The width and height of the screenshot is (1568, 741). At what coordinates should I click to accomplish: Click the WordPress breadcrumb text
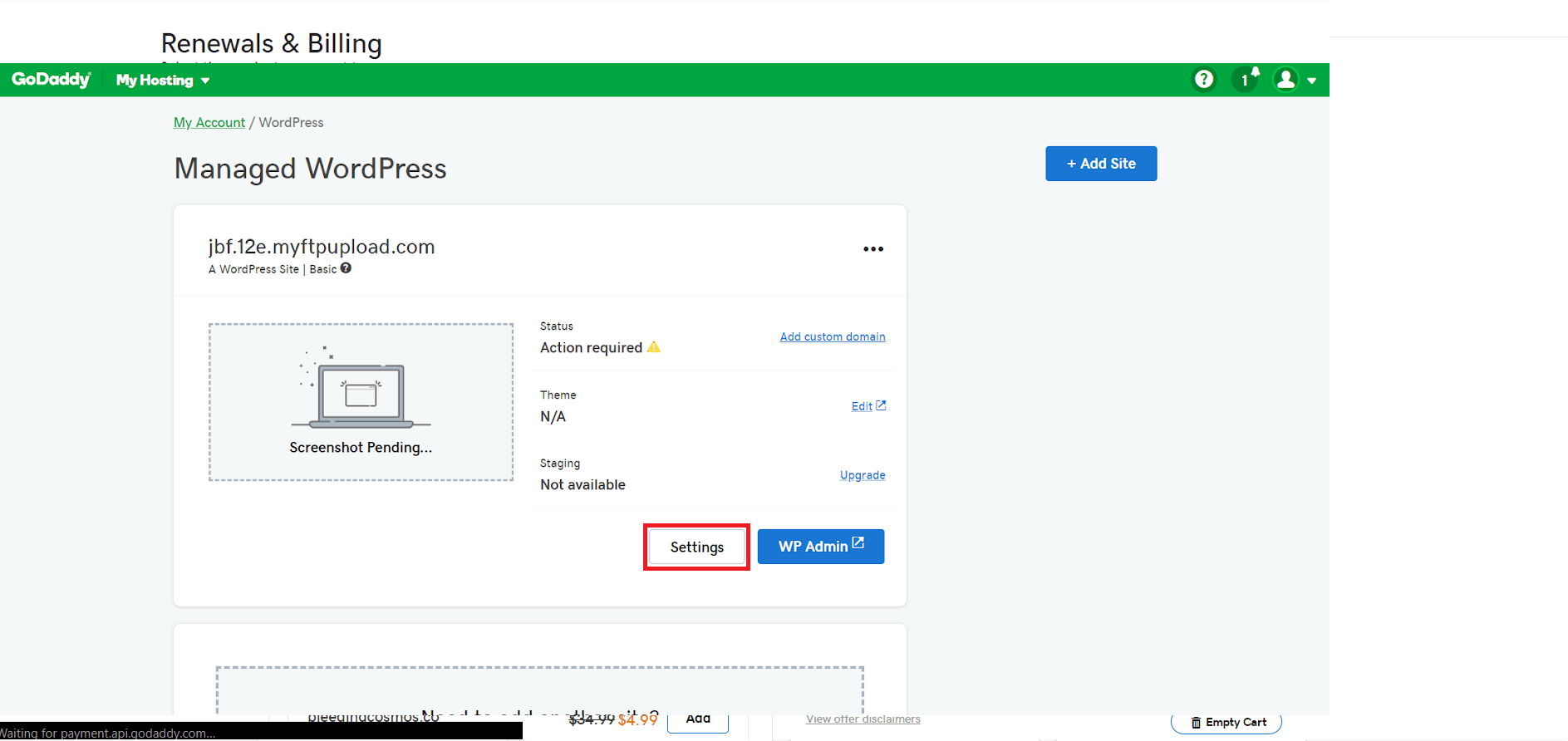click(291, 122)
